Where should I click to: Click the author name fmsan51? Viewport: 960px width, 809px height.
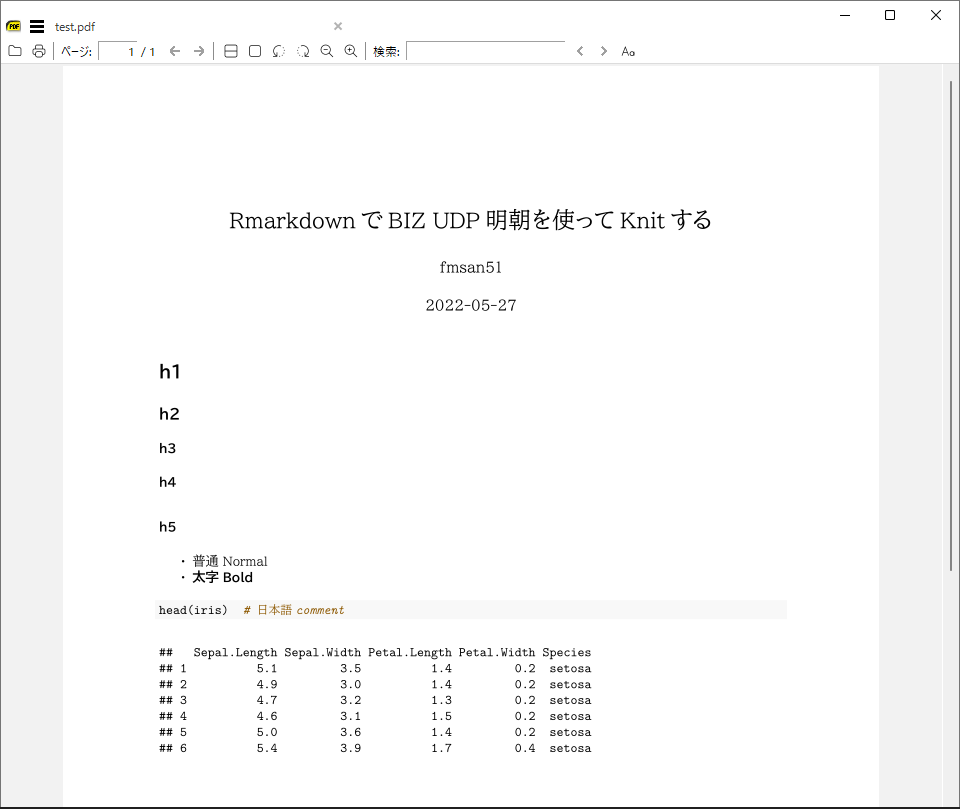(471, 268)
